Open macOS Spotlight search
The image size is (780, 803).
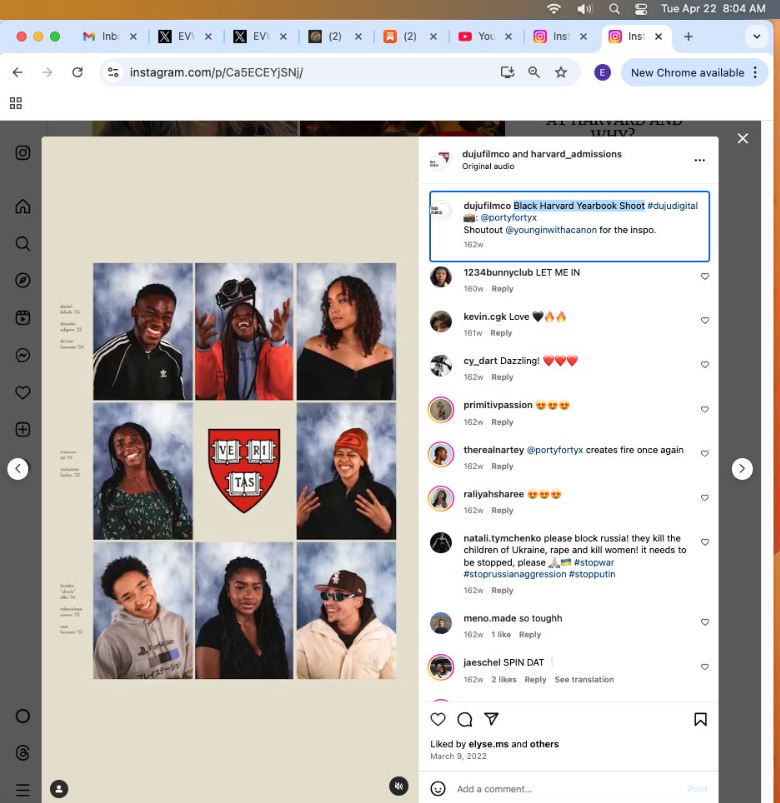click(614, 9)
